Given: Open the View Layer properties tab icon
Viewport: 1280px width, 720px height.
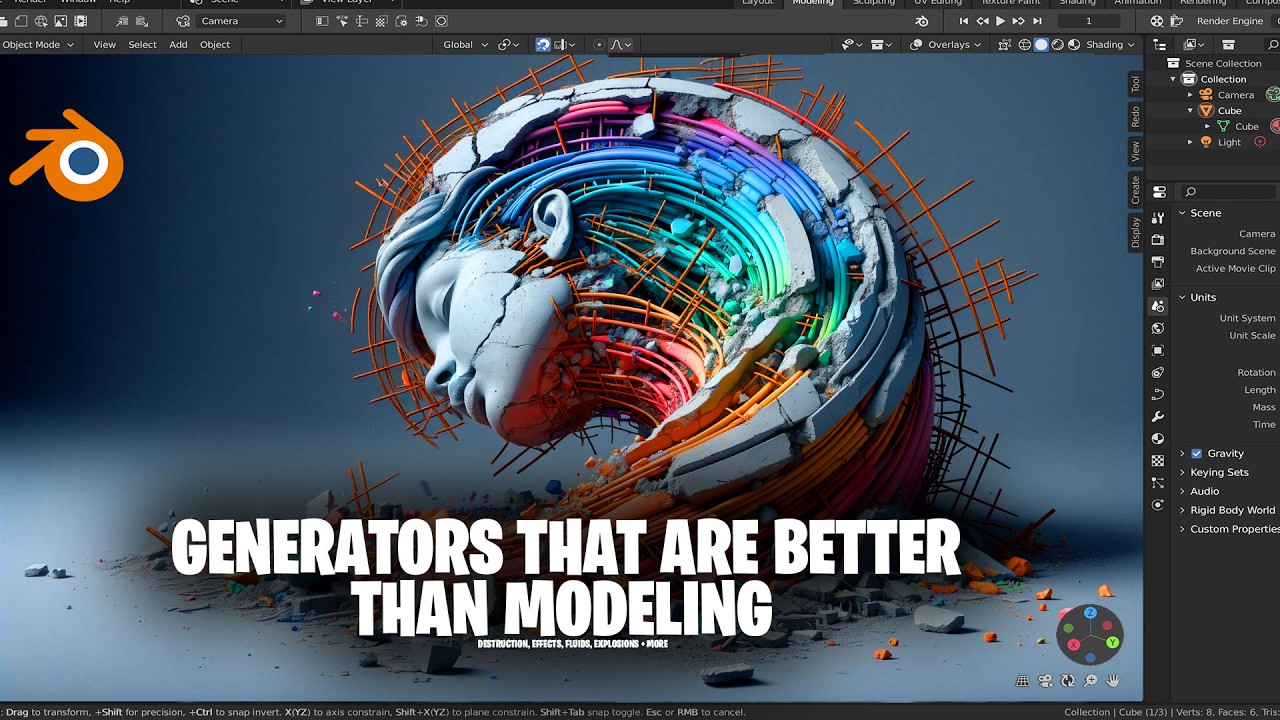Looking at the screenshot, I should pos(1158,284).
